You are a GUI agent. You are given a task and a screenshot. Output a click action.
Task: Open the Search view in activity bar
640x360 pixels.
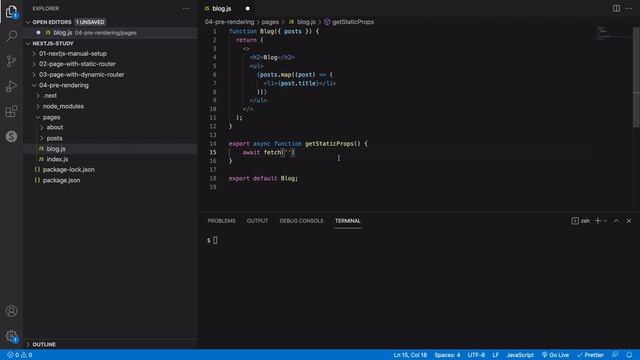point(11,36)
